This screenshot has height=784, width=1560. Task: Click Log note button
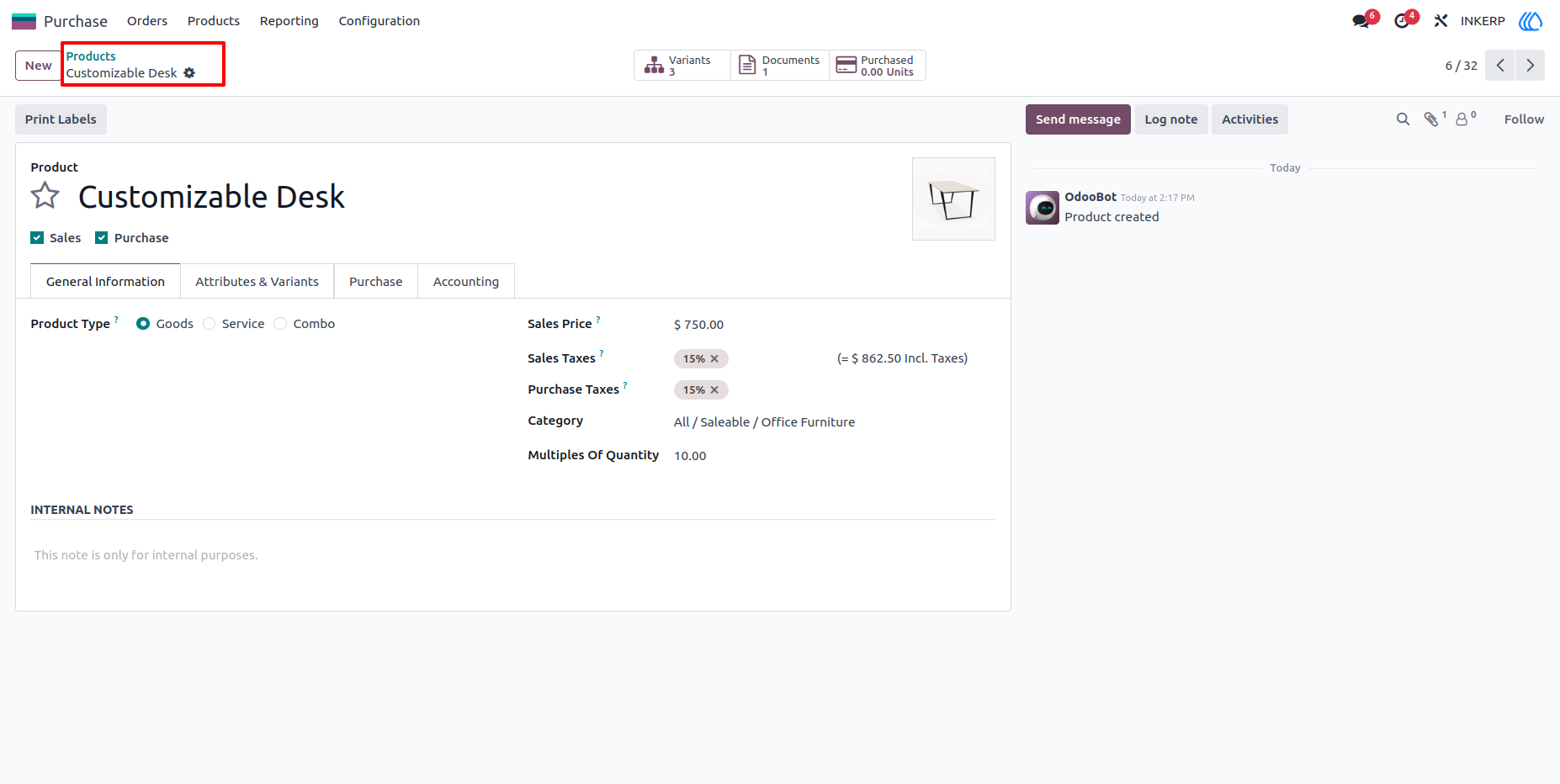(x=1171, y=119)
